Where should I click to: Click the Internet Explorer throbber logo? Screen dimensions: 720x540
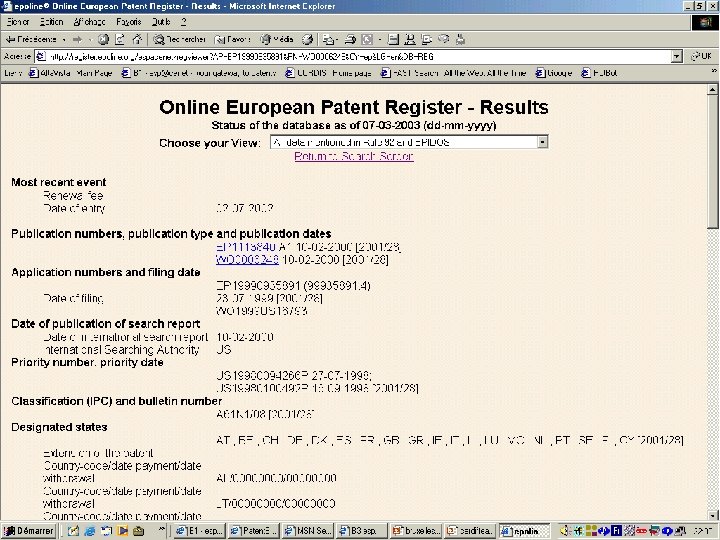pyautogui.click(x=705, y=22)
